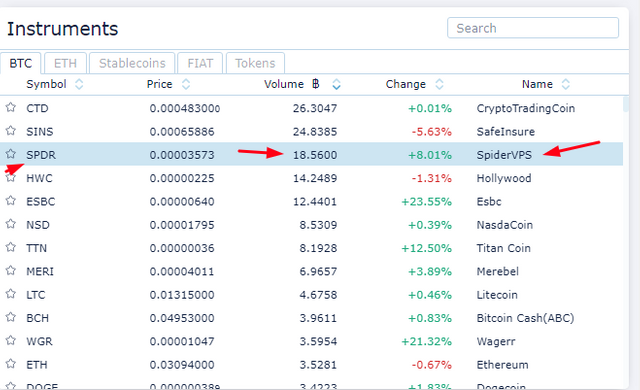Click the Titan Coin name

503,248
